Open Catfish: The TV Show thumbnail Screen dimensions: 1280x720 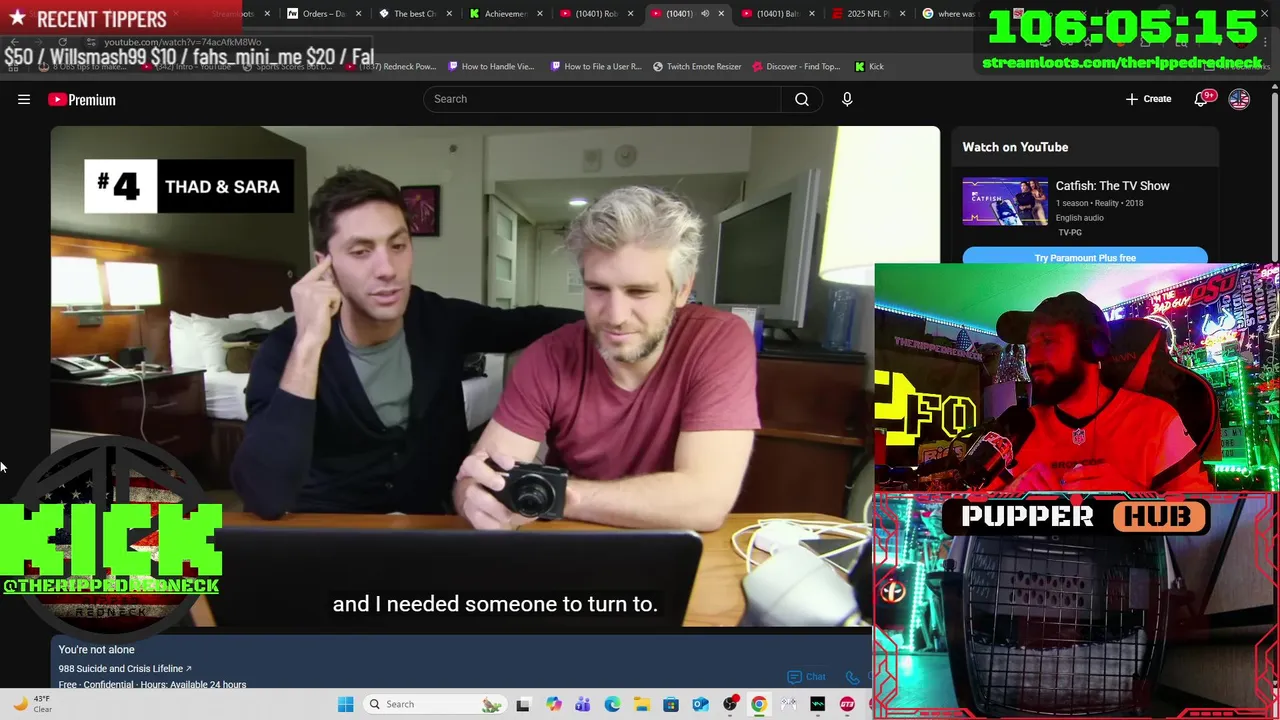click(1005, 202)
